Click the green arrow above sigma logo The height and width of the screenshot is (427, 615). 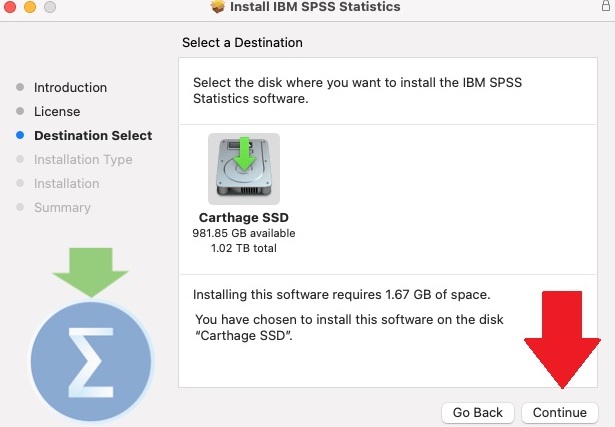[90, 269]
